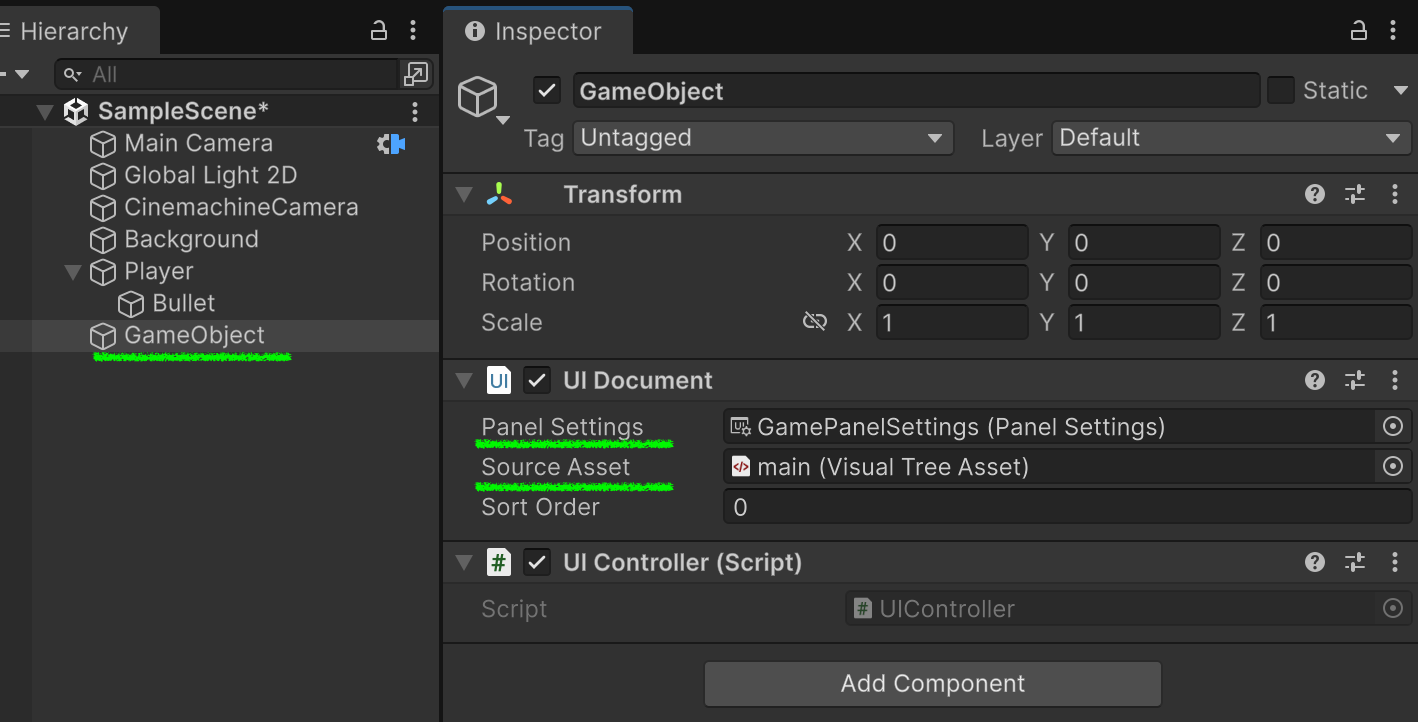Open the Inspector panel three-dot menu

[x=1394, y=31]
